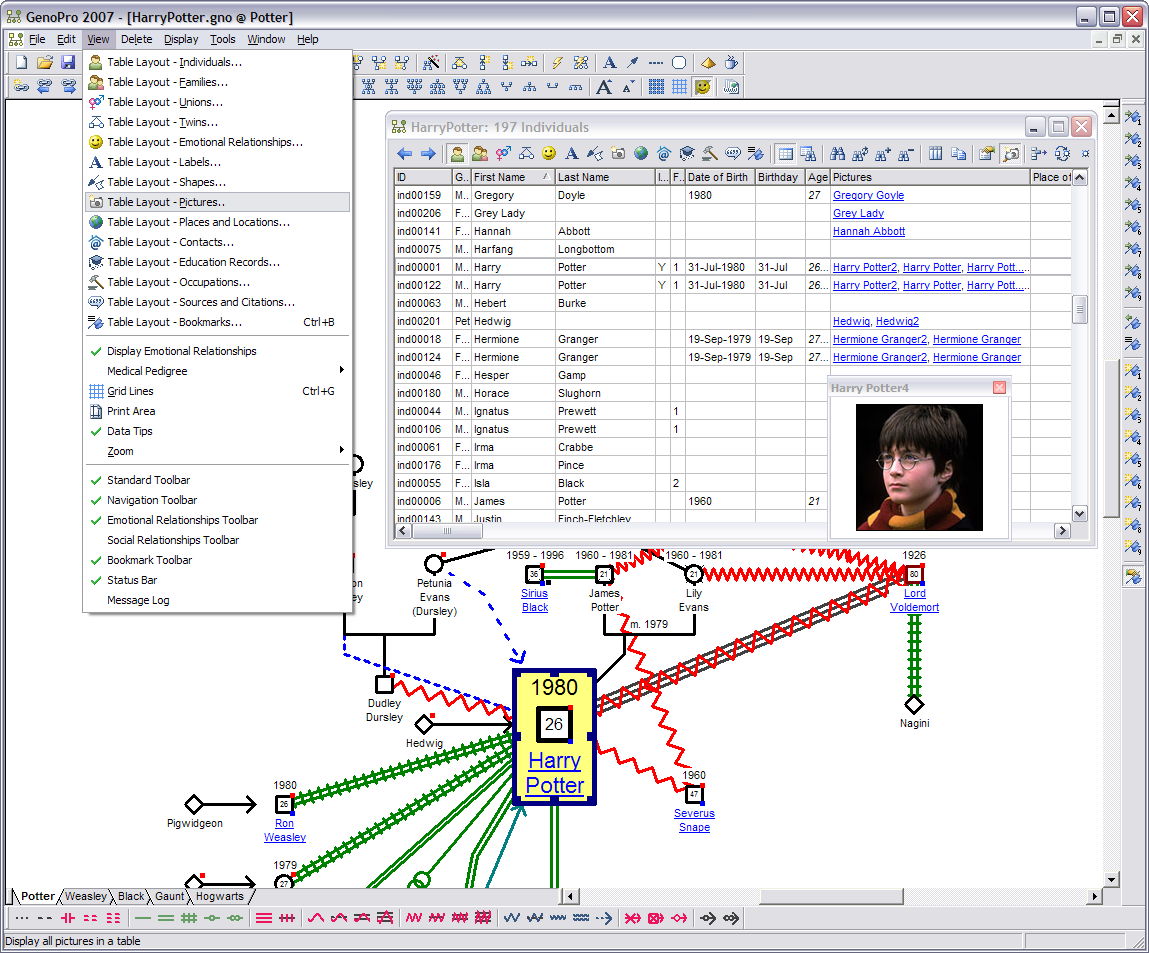The image size is (1149, 953).
Task: Click the letter A labels icon in table toolbar
Action: point(572,153)
